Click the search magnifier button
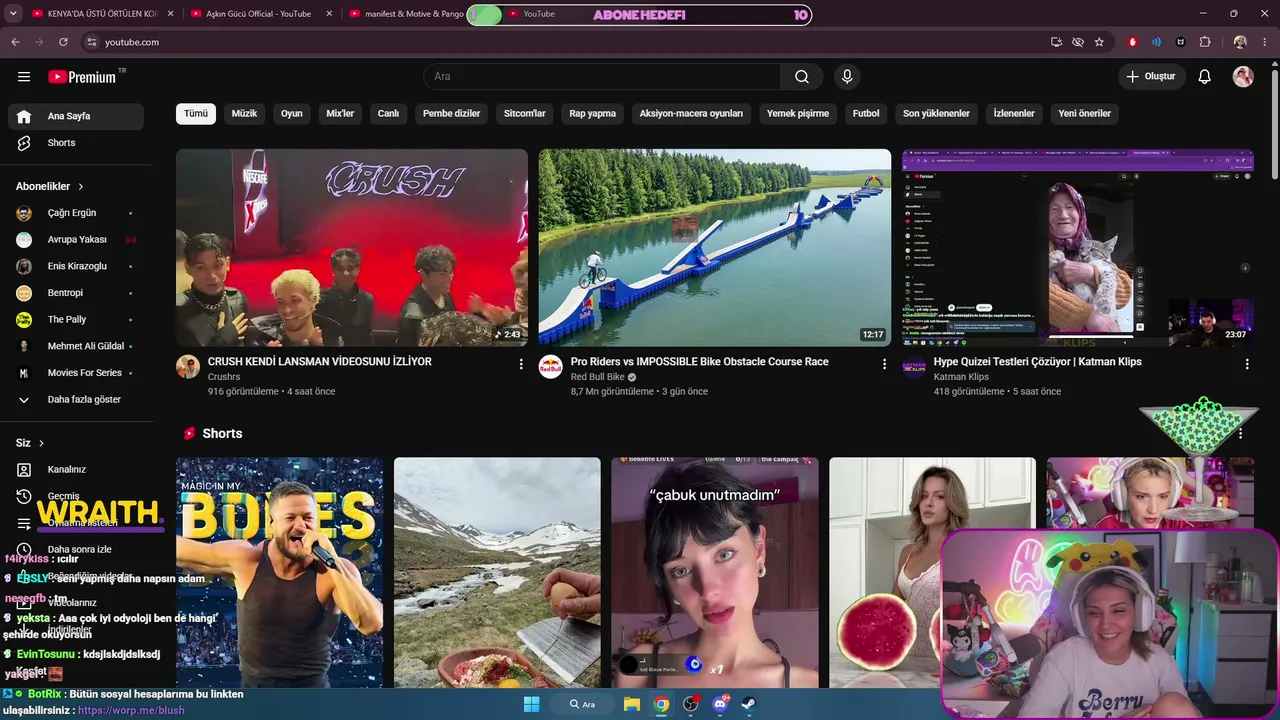 [802, 77]
